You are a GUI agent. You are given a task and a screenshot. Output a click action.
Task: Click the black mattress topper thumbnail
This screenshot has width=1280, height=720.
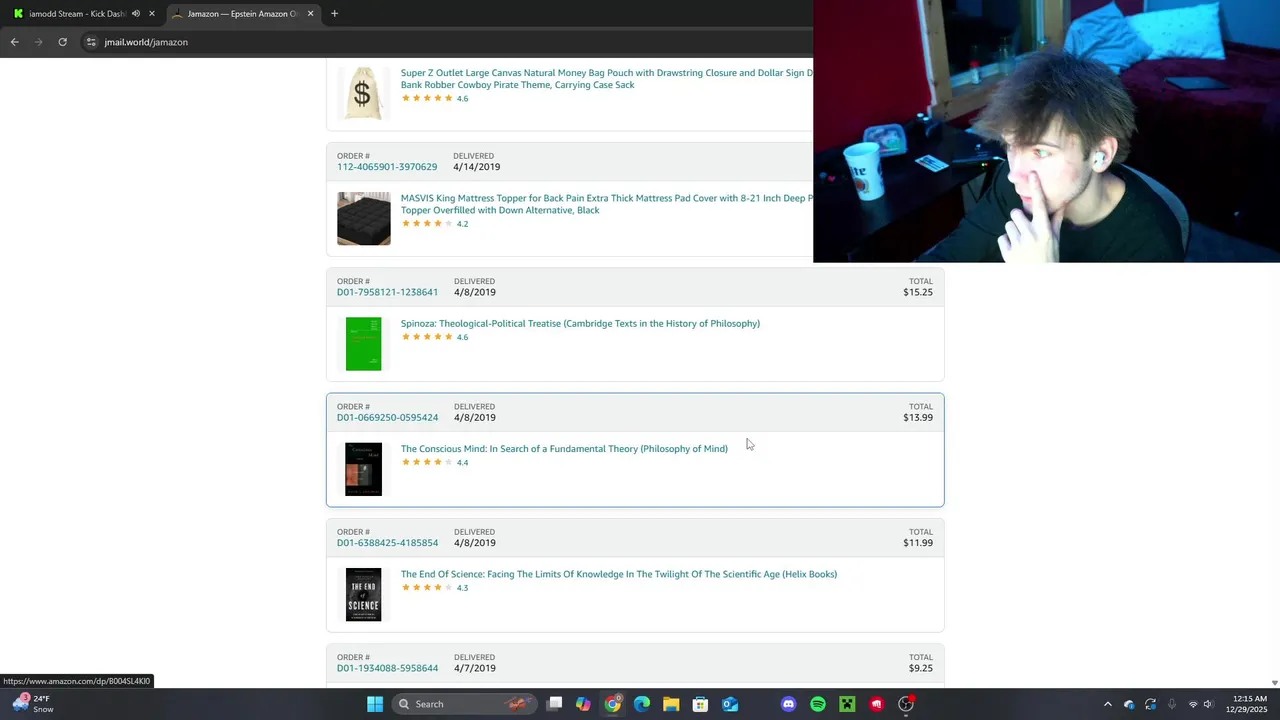(363, 218)
